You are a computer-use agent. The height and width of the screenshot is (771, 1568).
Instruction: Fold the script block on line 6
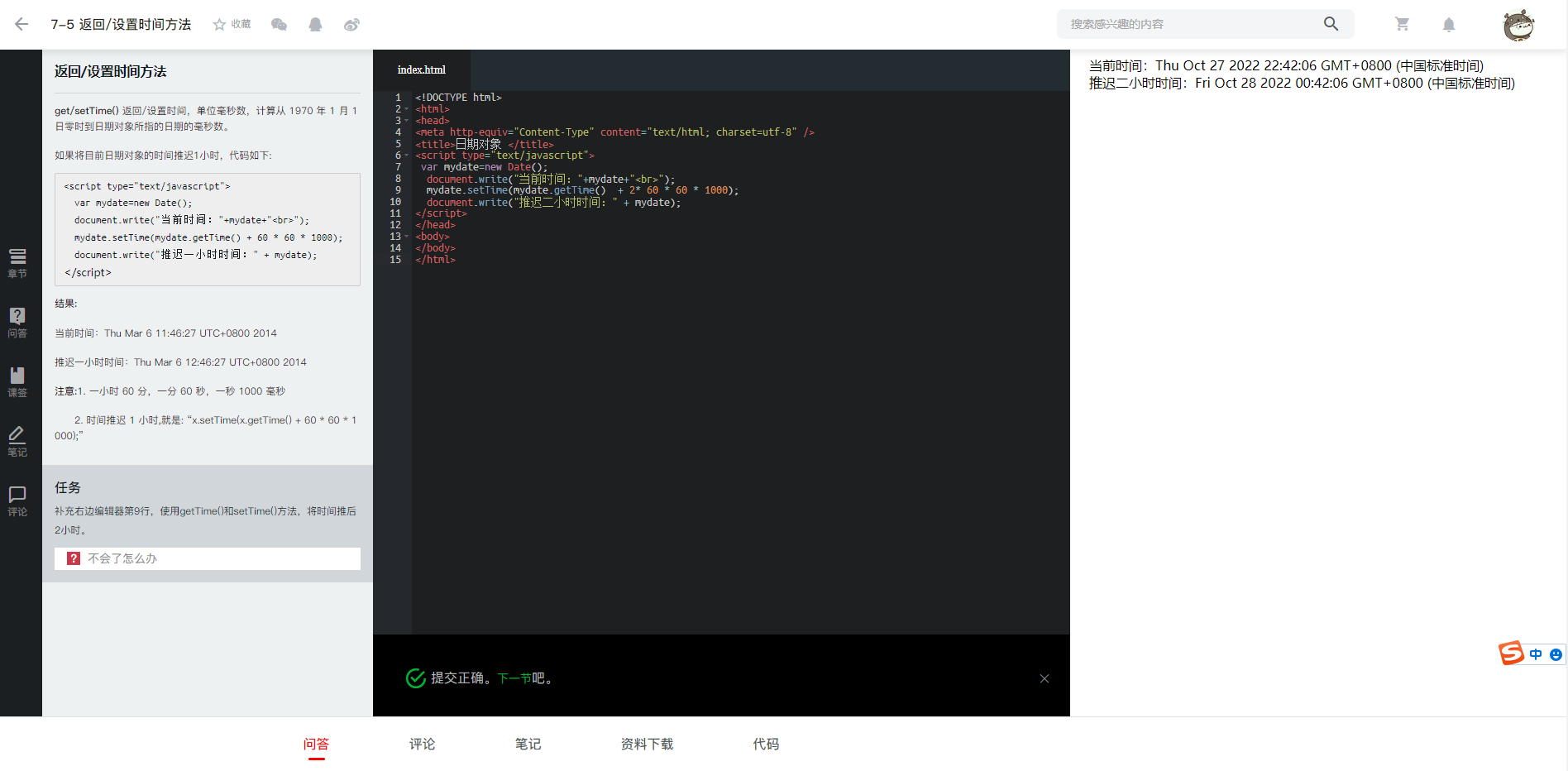coord(406,156)
